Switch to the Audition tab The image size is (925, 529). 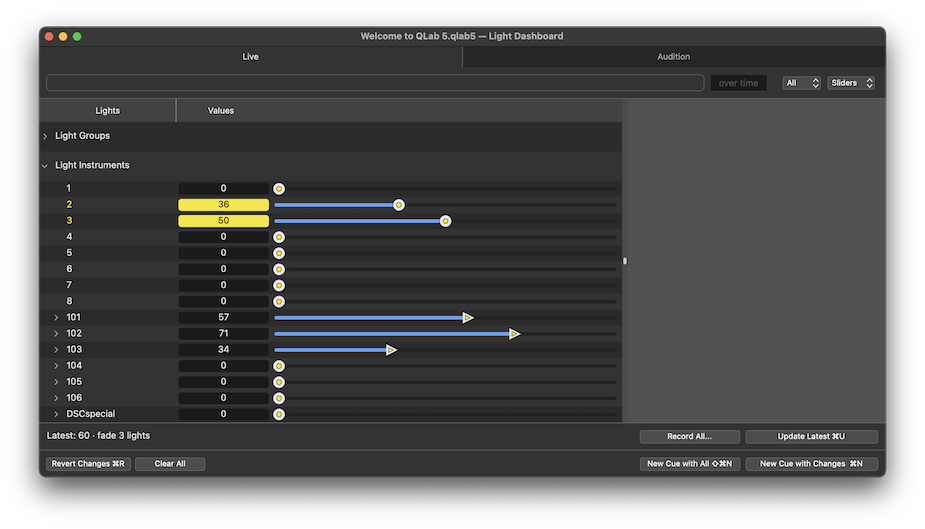click(673, 57)
